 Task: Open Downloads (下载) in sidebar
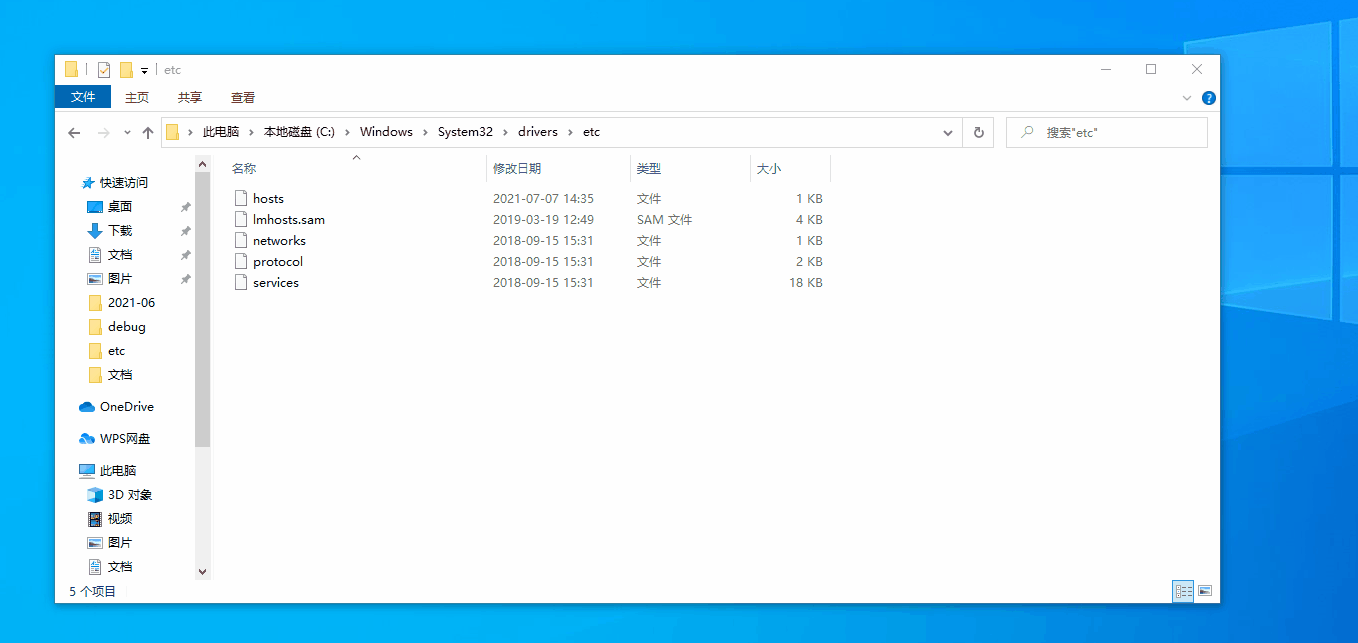click(120, 230)
